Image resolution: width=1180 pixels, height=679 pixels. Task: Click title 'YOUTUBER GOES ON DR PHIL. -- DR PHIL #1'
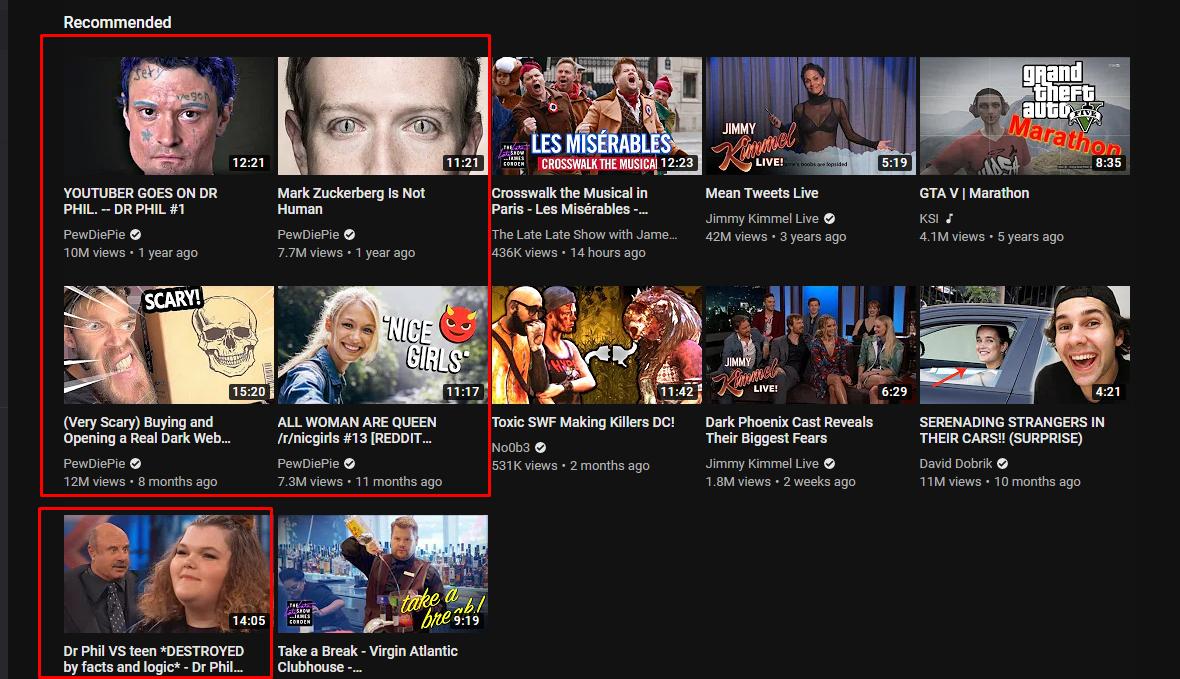point(140,201)
